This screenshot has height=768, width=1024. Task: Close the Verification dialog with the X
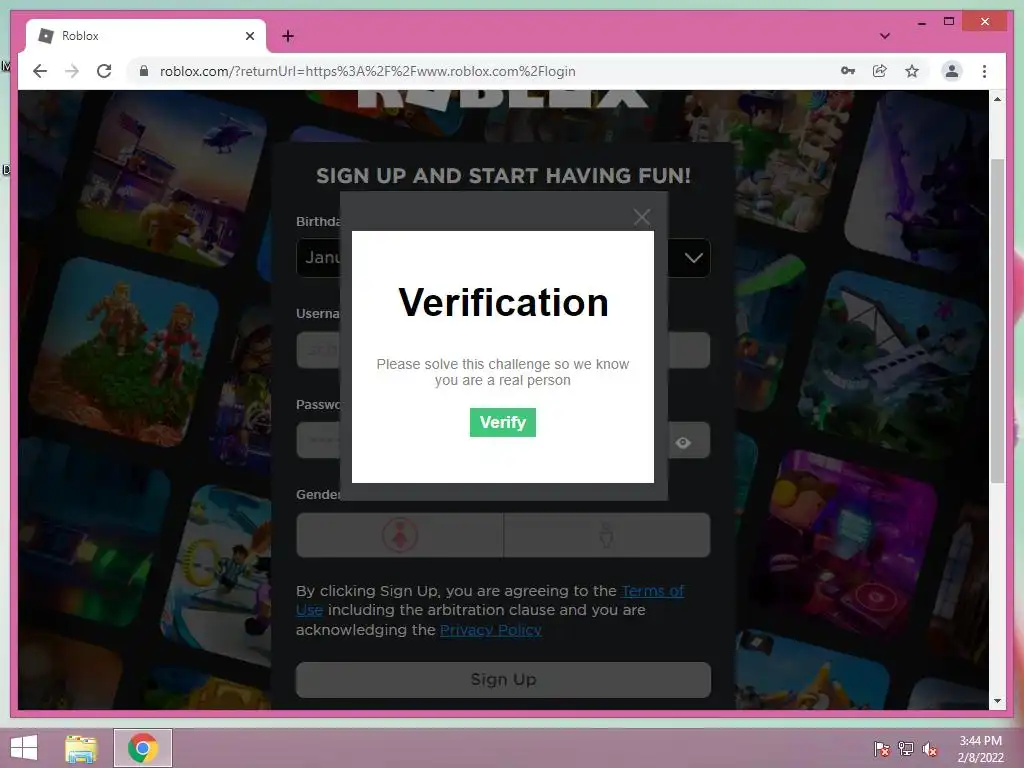point(642,217)
